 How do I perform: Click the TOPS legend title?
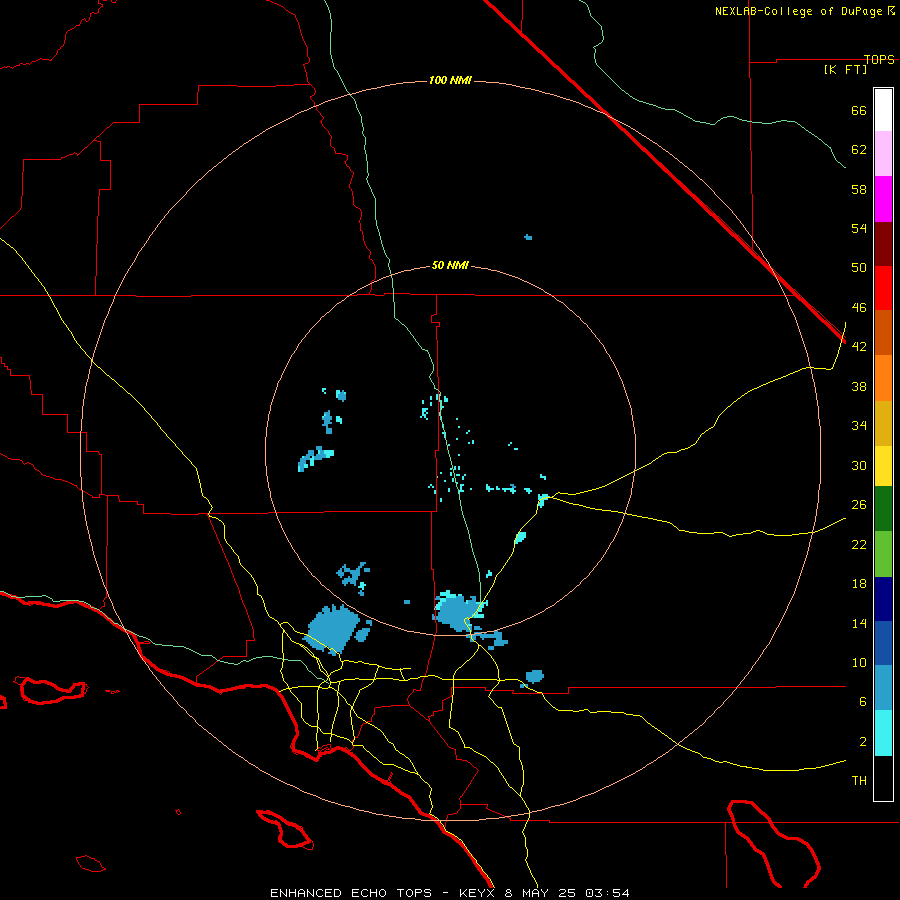pyautogui.click(x=879, y=59)
